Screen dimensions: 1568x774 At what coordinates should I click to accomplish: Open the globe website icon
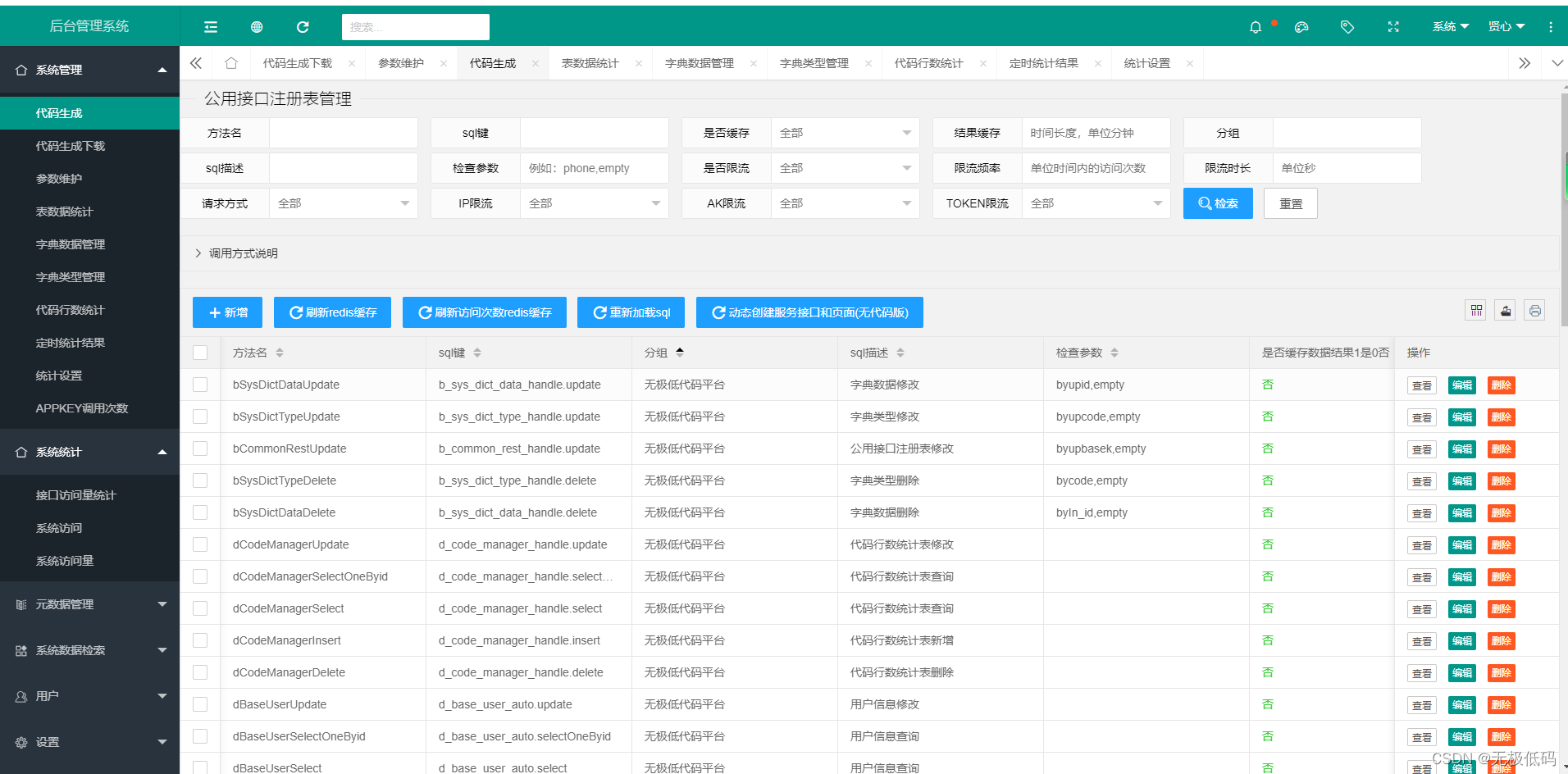coord(257,27)
